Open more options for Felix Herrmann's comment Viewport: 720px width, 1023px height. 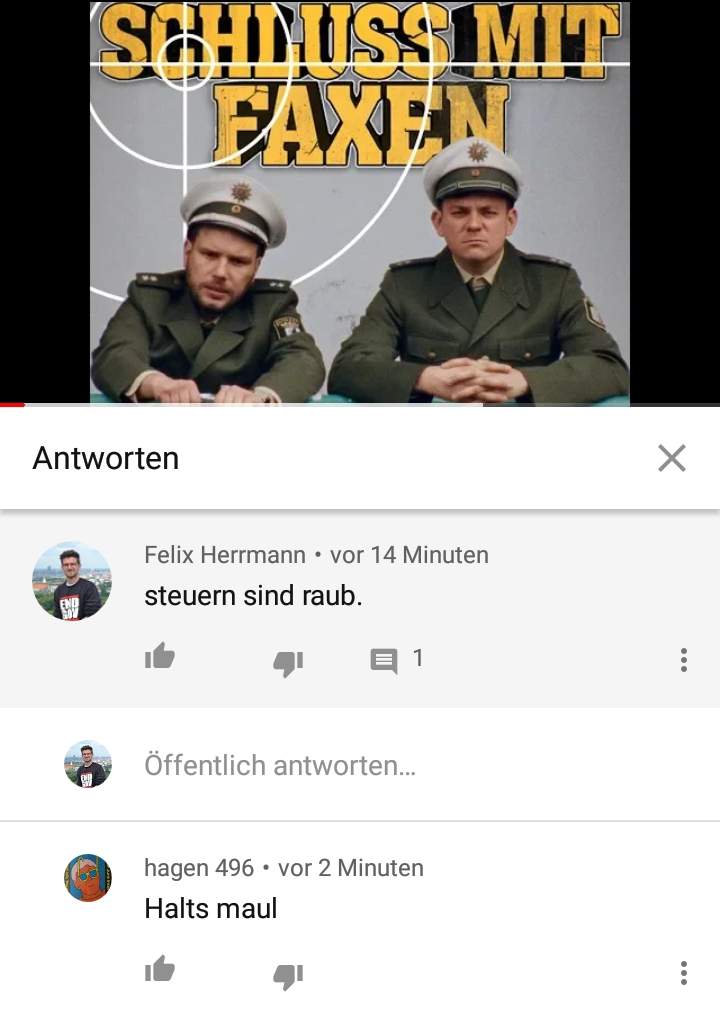[x=683, y=660]
